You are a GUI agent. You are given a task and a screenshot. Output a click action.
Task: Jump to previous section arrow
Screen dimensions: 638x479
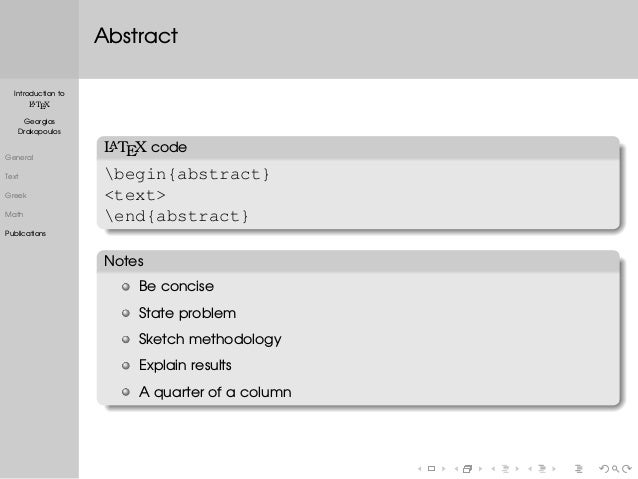click(x=530, y=469)
